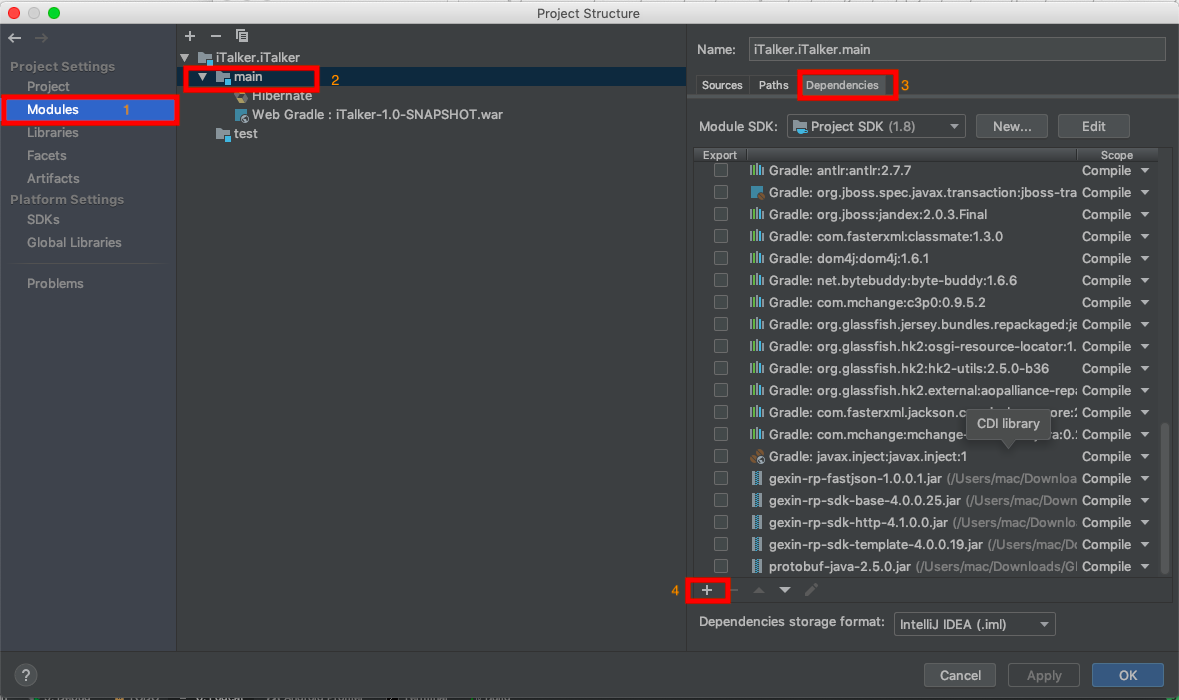
Task: Click the javax.inject library icon
Action: click(757, 456)
